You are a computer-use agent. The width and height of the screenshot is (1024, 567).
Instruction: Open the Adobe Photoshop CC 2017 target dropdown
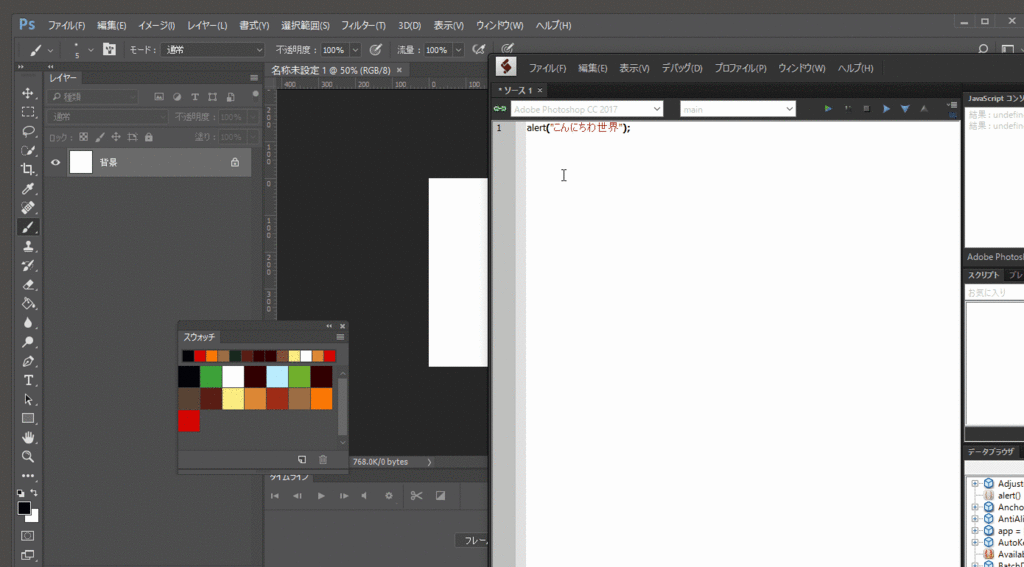click(586, 109)
